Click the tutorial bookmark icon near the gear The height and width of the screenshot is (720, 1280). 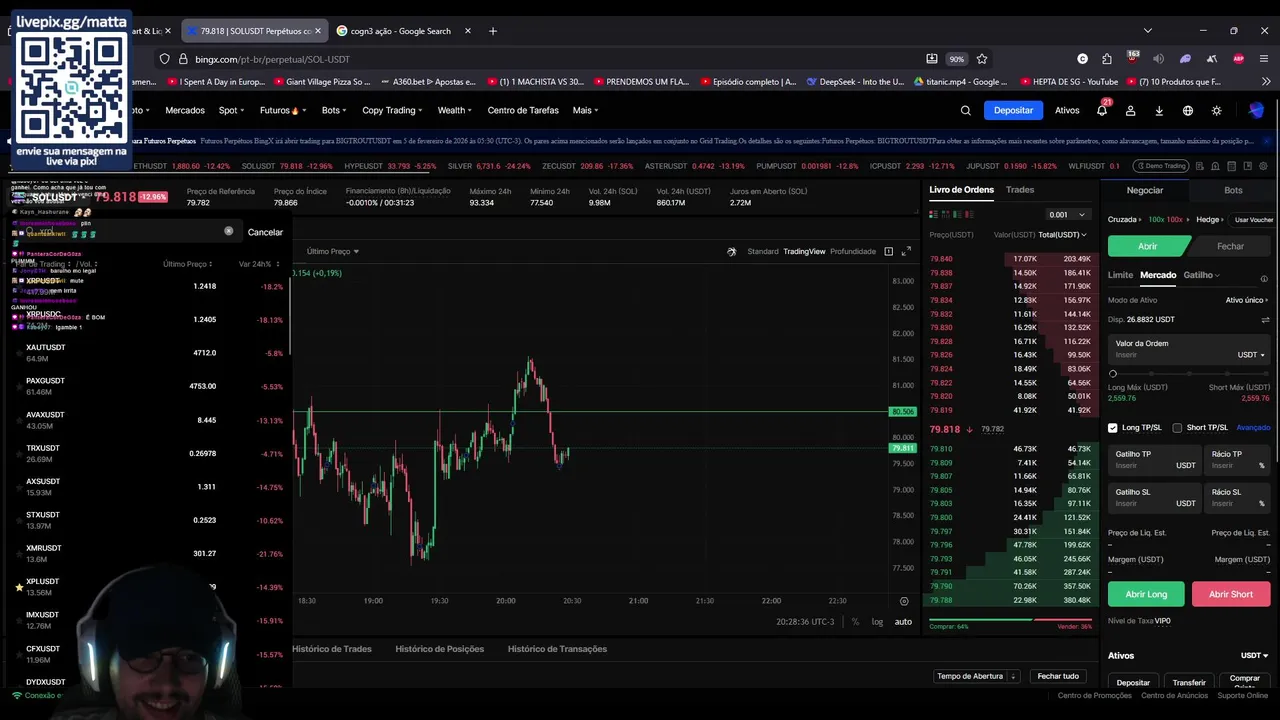click(x=1250, y=166)
